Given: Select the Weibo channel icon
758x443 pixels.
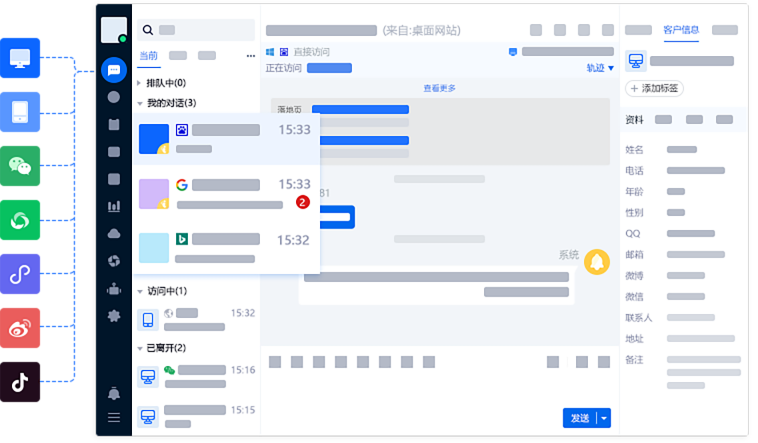Looking at the screenshot, I should [x=20, y=328].
